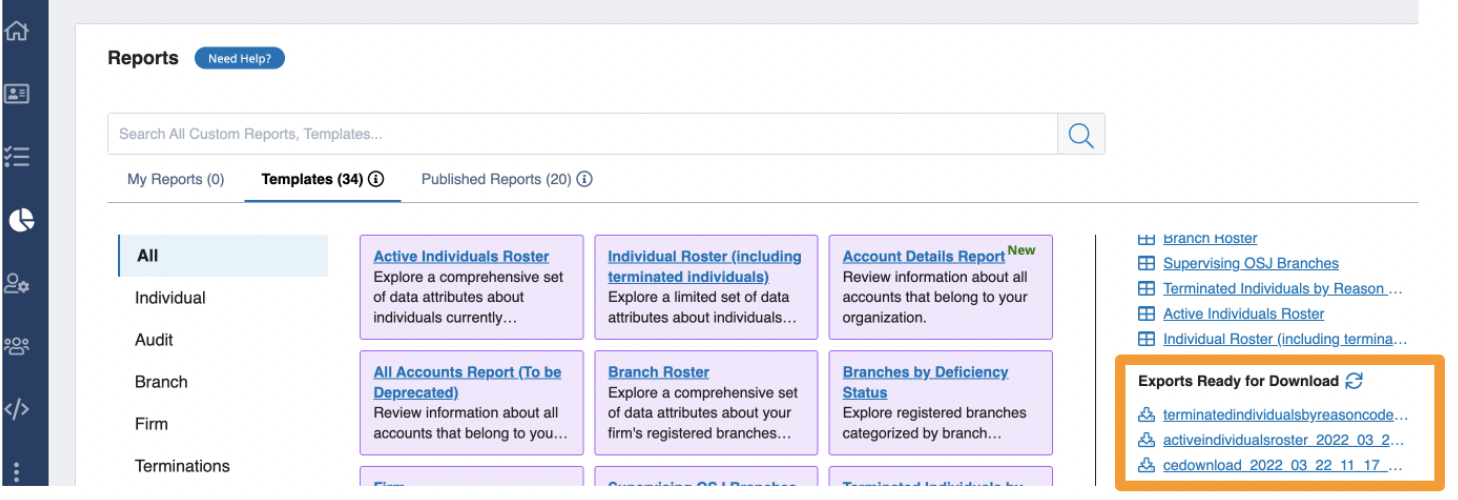Open the three-dot more menu in the sidebar
This screenshot has height=500, width=1458.
click(x=17, y=472)
